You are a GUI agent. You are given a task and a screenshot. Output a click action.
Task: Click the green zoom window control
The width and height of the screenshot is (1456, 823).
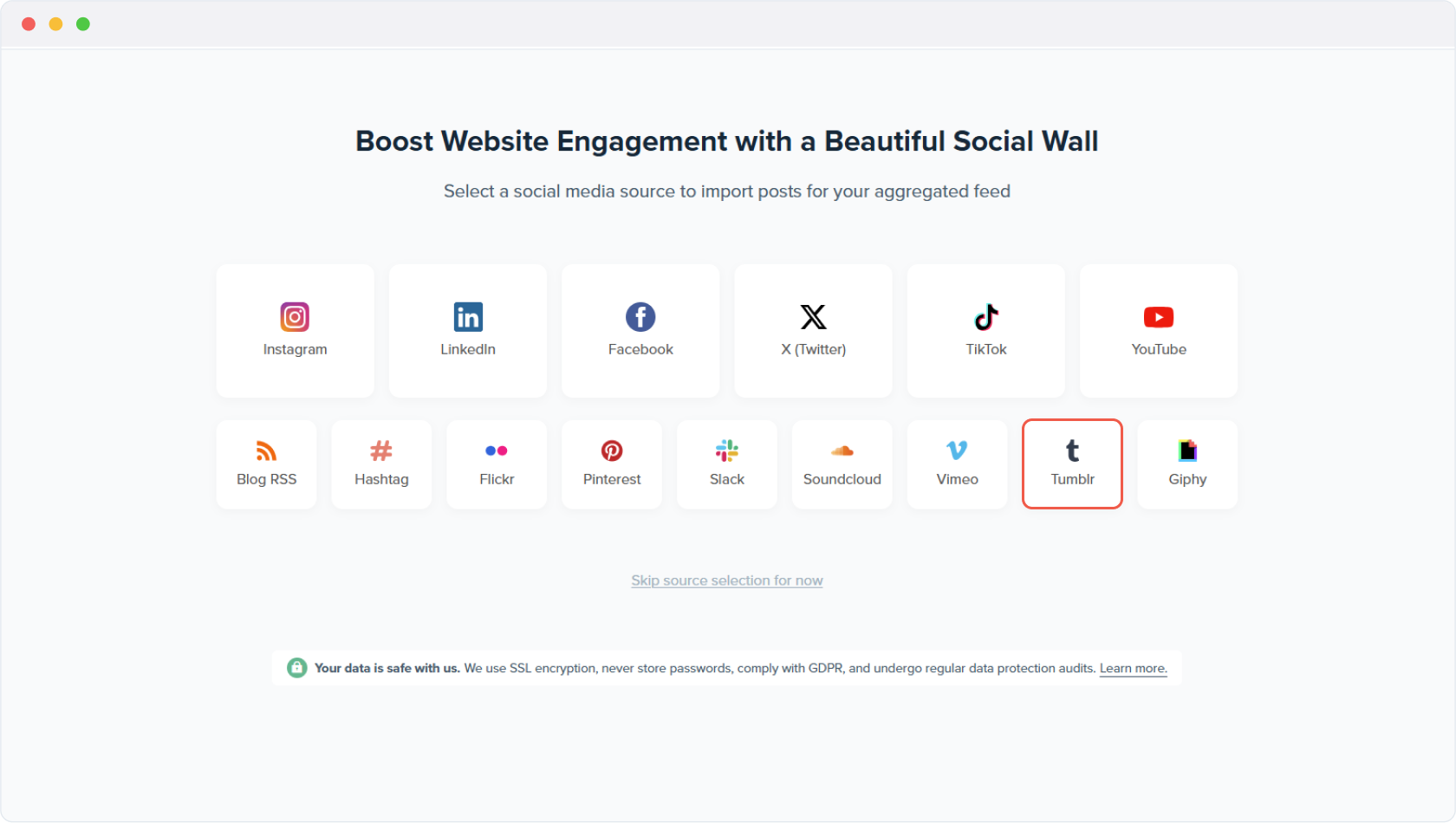(x=83, y=24)
